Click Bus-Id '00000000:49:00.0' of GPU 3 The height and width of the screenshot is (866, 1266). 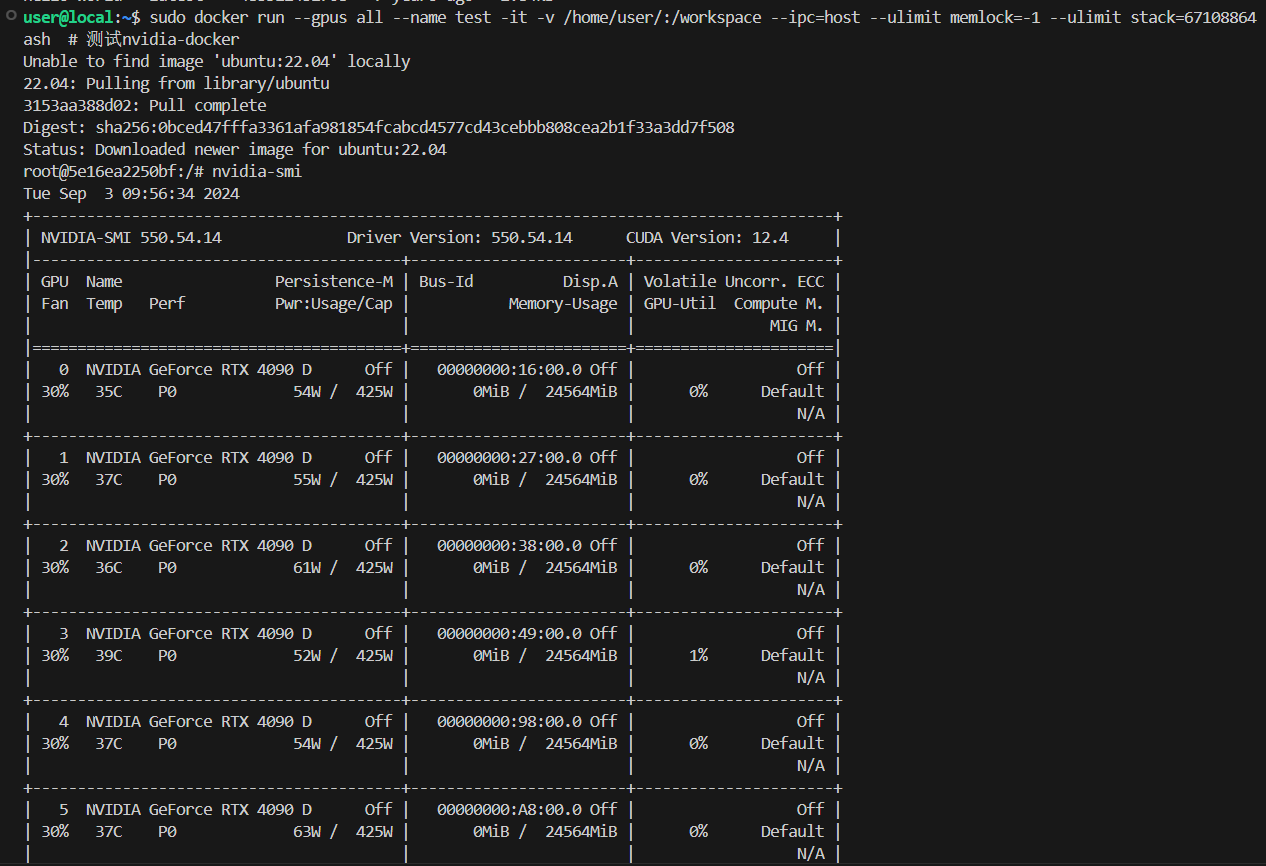(x=509, y=634)
